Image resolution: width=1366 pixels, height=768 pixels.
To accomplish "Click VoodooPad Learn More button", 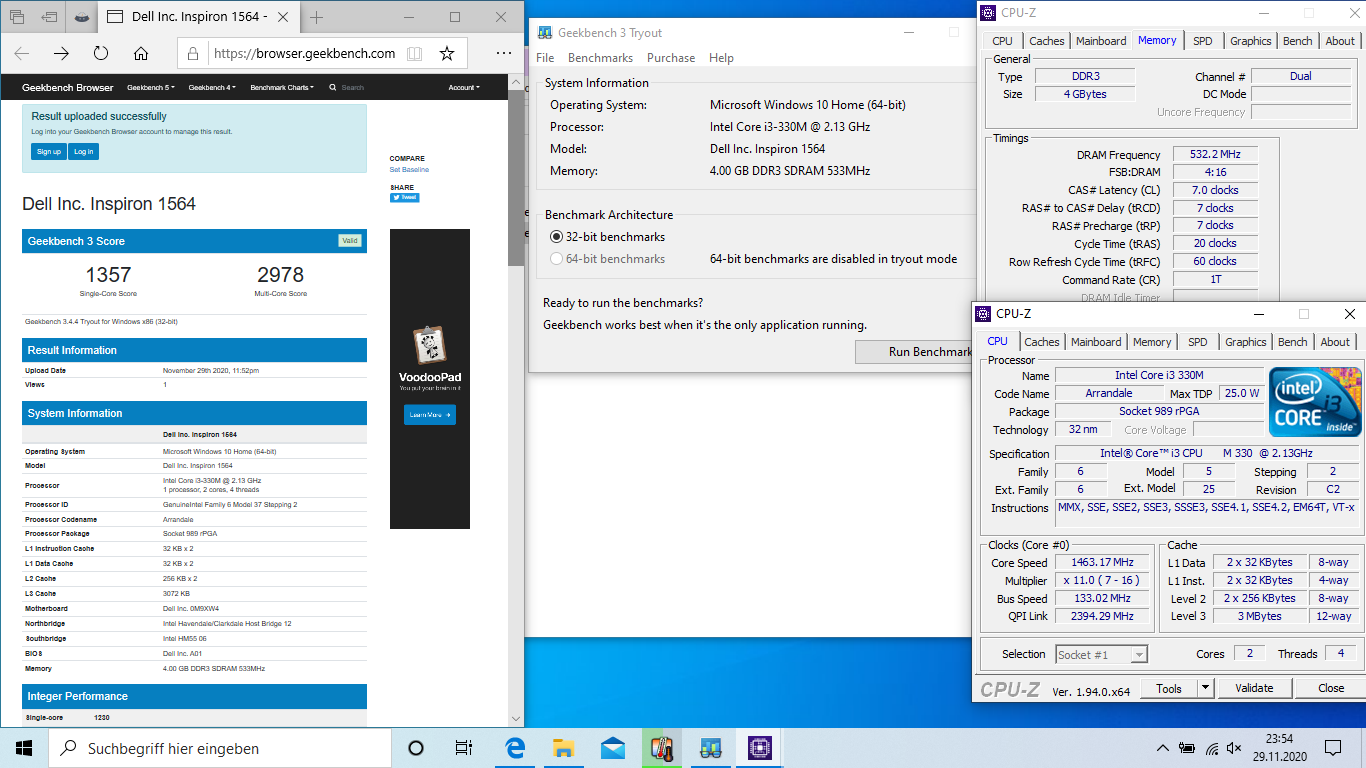I will [430, 414].
